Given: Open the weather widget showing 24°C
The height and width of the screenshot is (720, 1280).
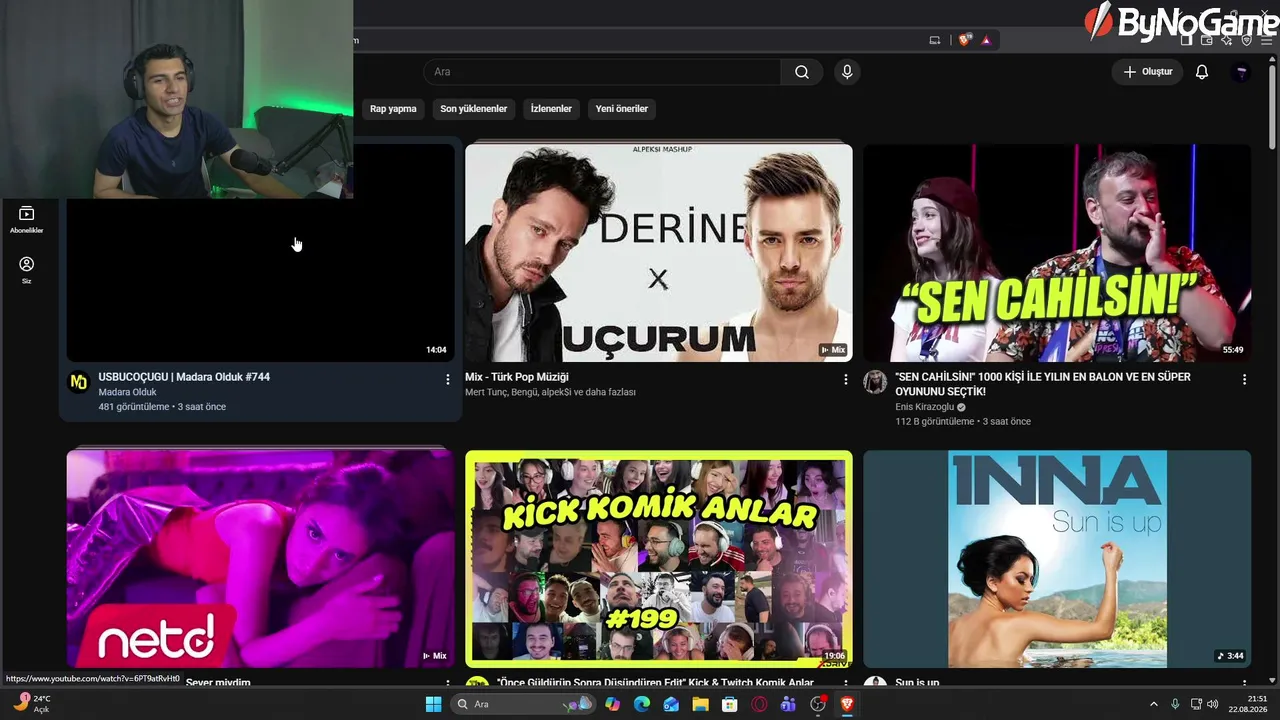Looking at the screenshot, I should coord(31,703).
